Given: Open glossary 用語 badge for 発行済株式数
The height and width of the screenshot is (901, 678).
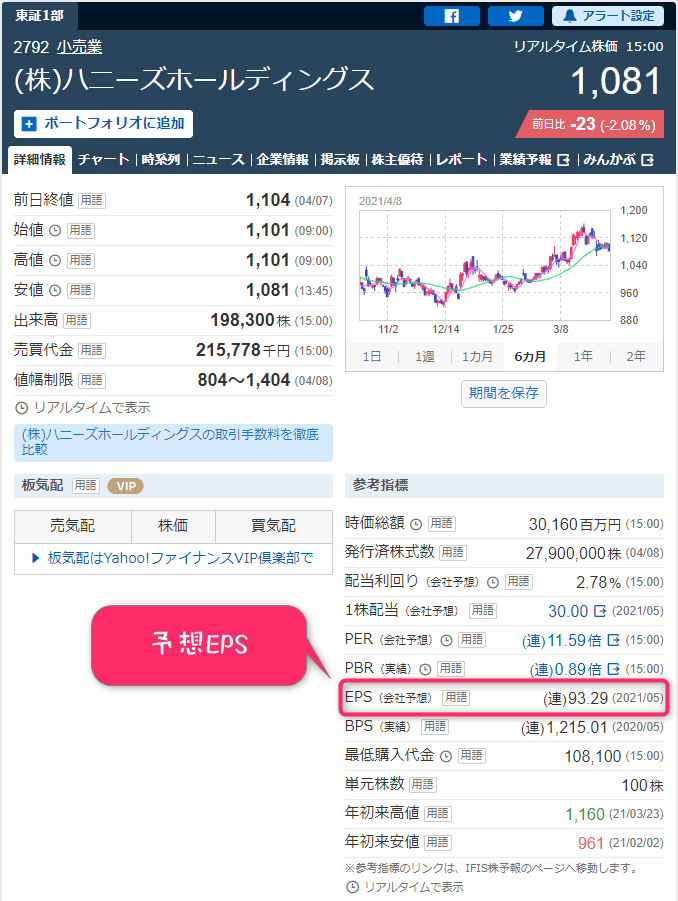Looking at the screenshot, I should pos(453,553).
